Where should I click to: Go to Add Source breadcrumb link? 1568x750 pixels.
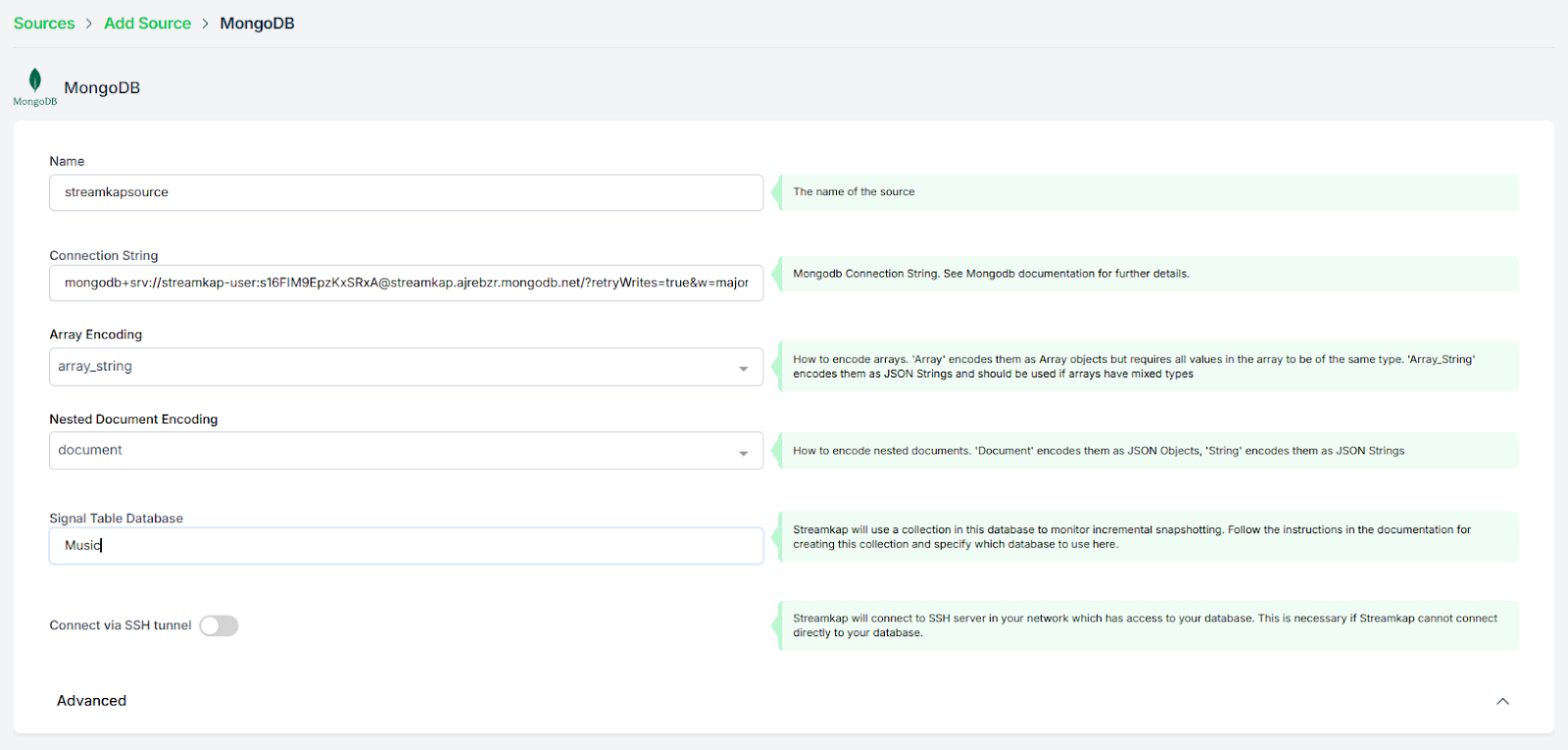click(x=147, y=24)
